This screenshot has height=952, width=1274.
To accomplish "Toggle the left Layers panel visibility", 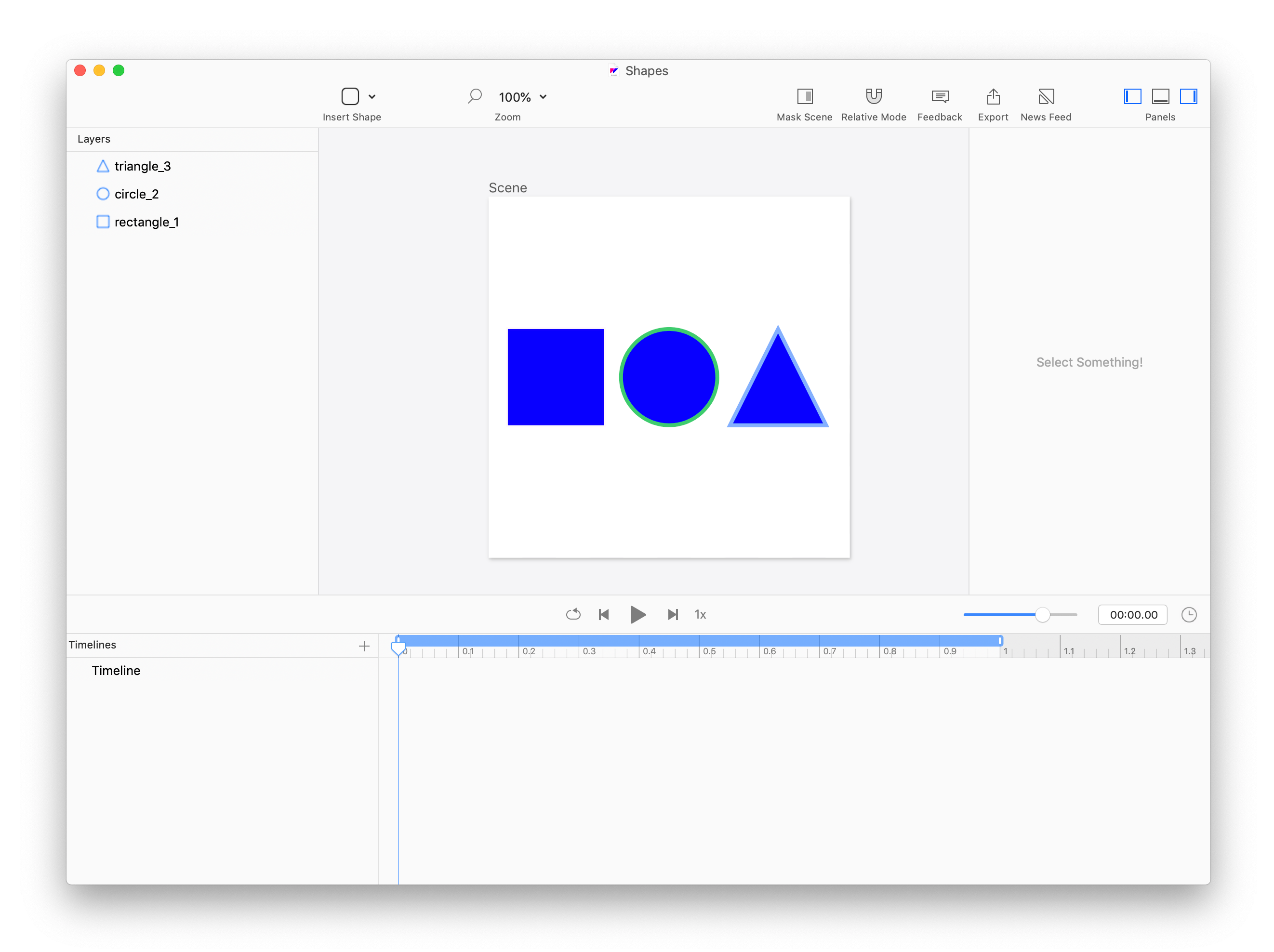I will tap(1132, 96).
